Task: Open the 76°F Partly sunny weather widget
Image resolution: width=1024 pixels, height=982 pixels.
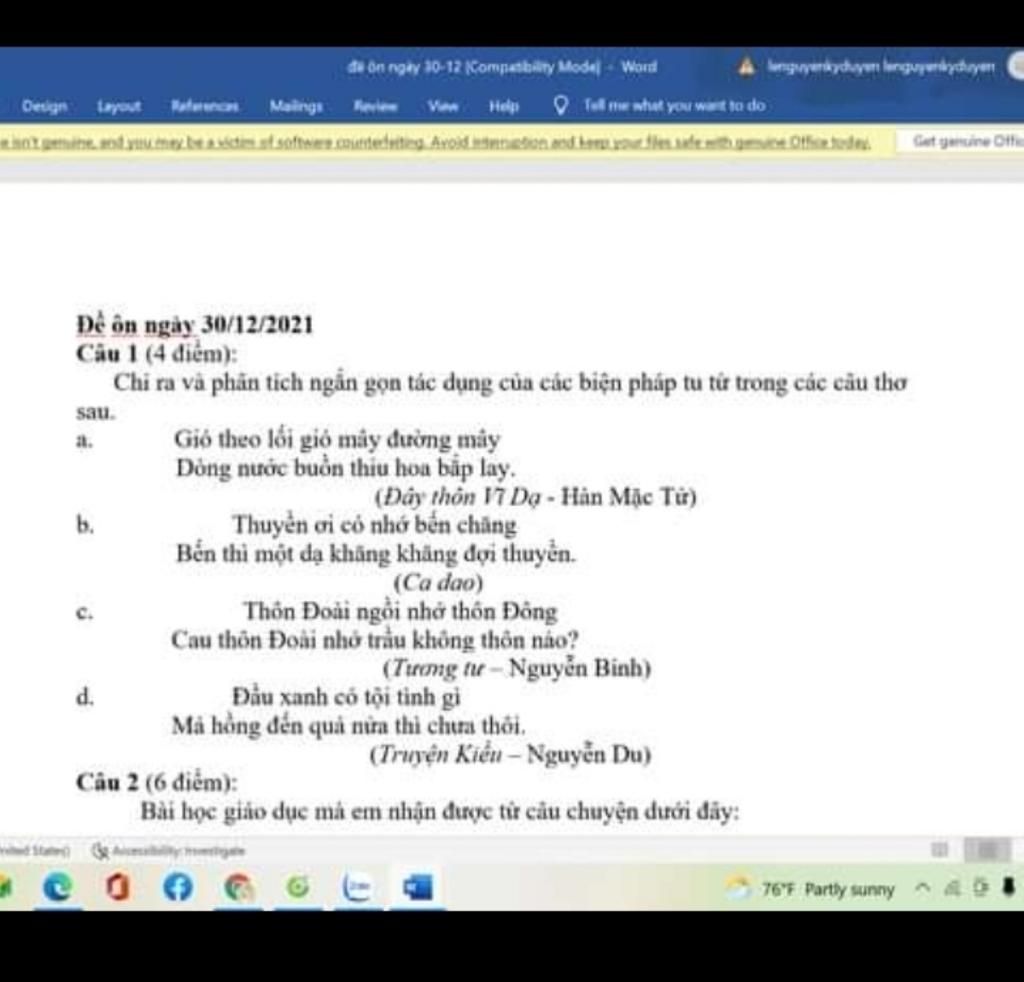Action: (x=809, y=889)
